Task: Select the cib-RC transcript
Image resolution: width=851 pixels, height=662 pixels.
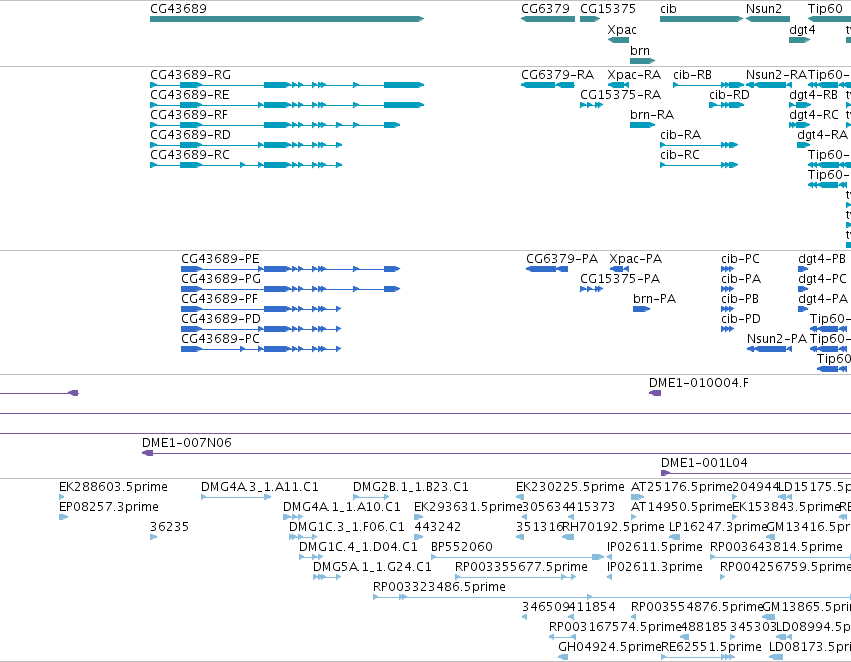Action: coord(699,165)
